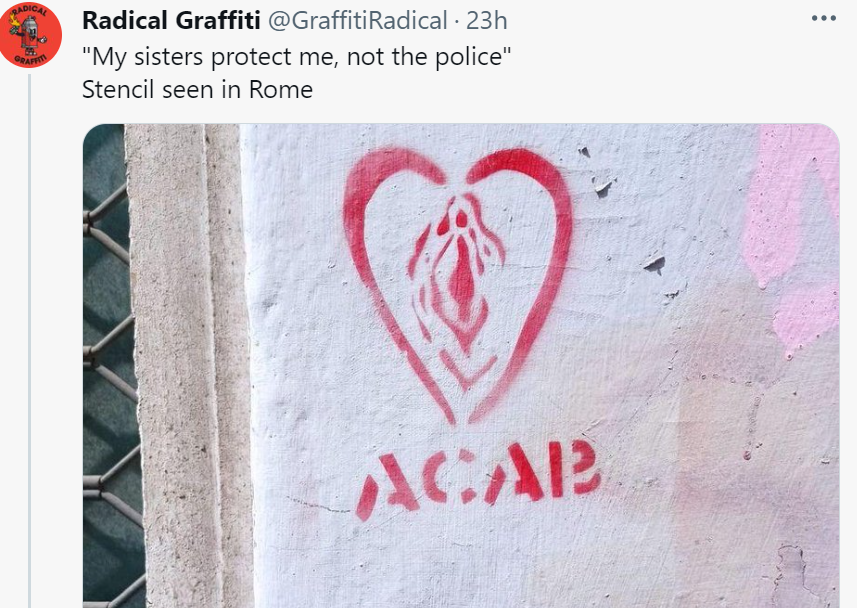Click the thread connector line below avatar
Image resolution: width=857 pixels, height=608 pixels.
[x=30, y=341]
